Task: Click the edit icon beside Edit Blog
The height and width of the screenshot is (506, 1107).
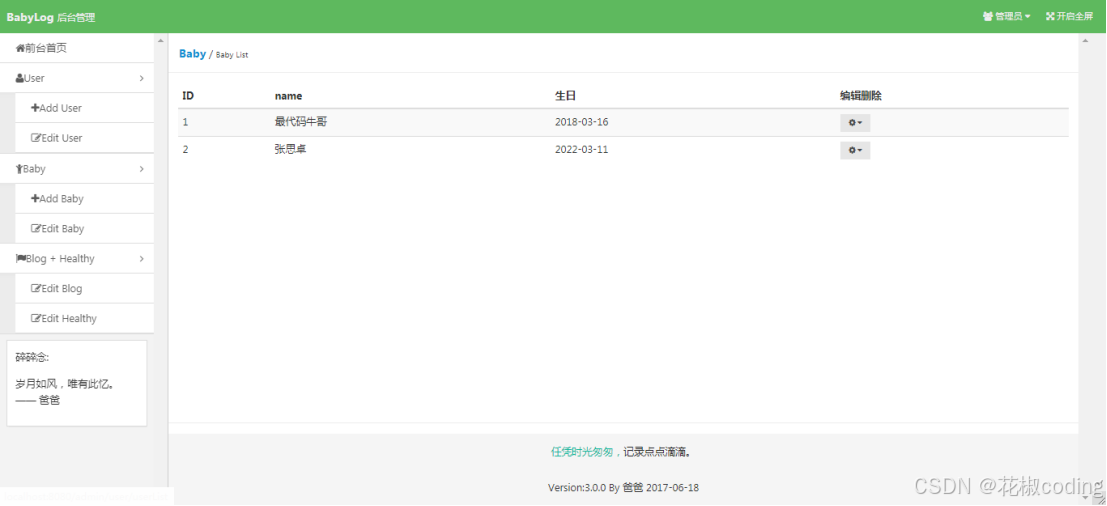Action: [35, 288]
